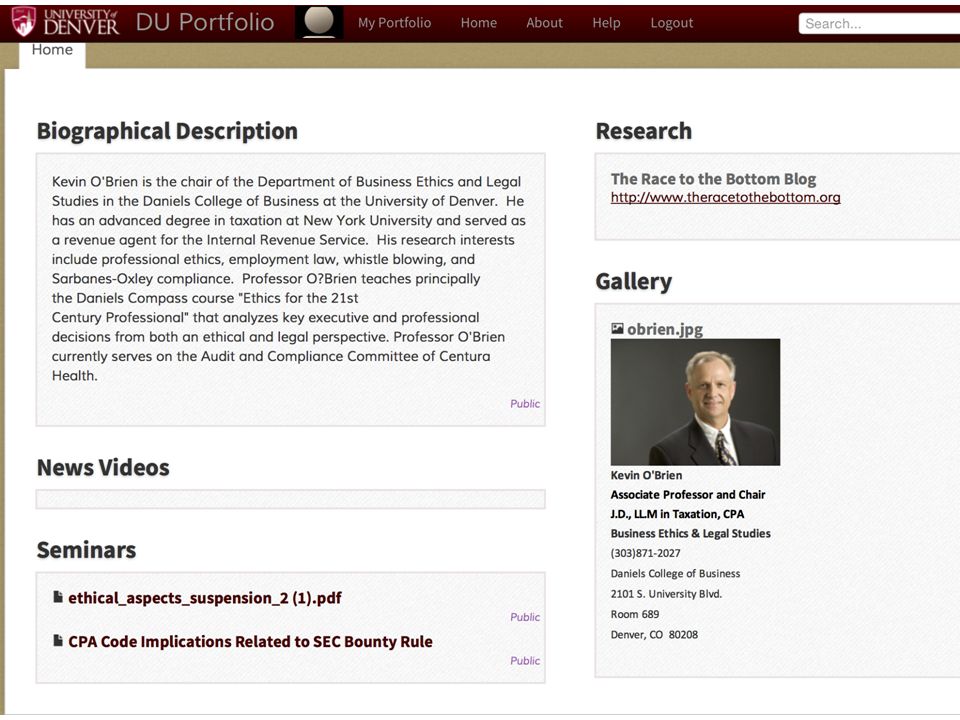Open the About page

(544, 23)
